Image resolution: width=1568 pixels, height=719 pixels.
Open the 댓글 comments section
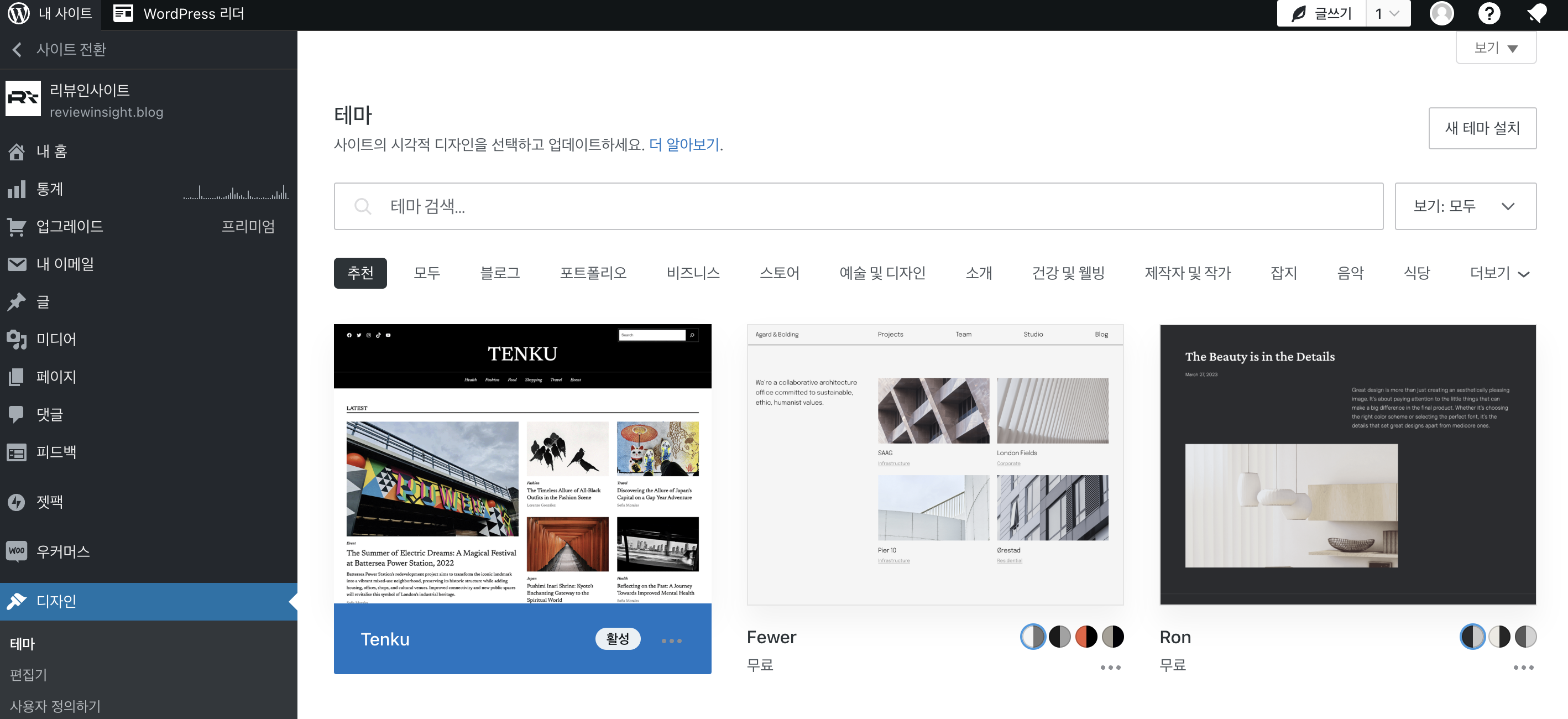(17, 415)
